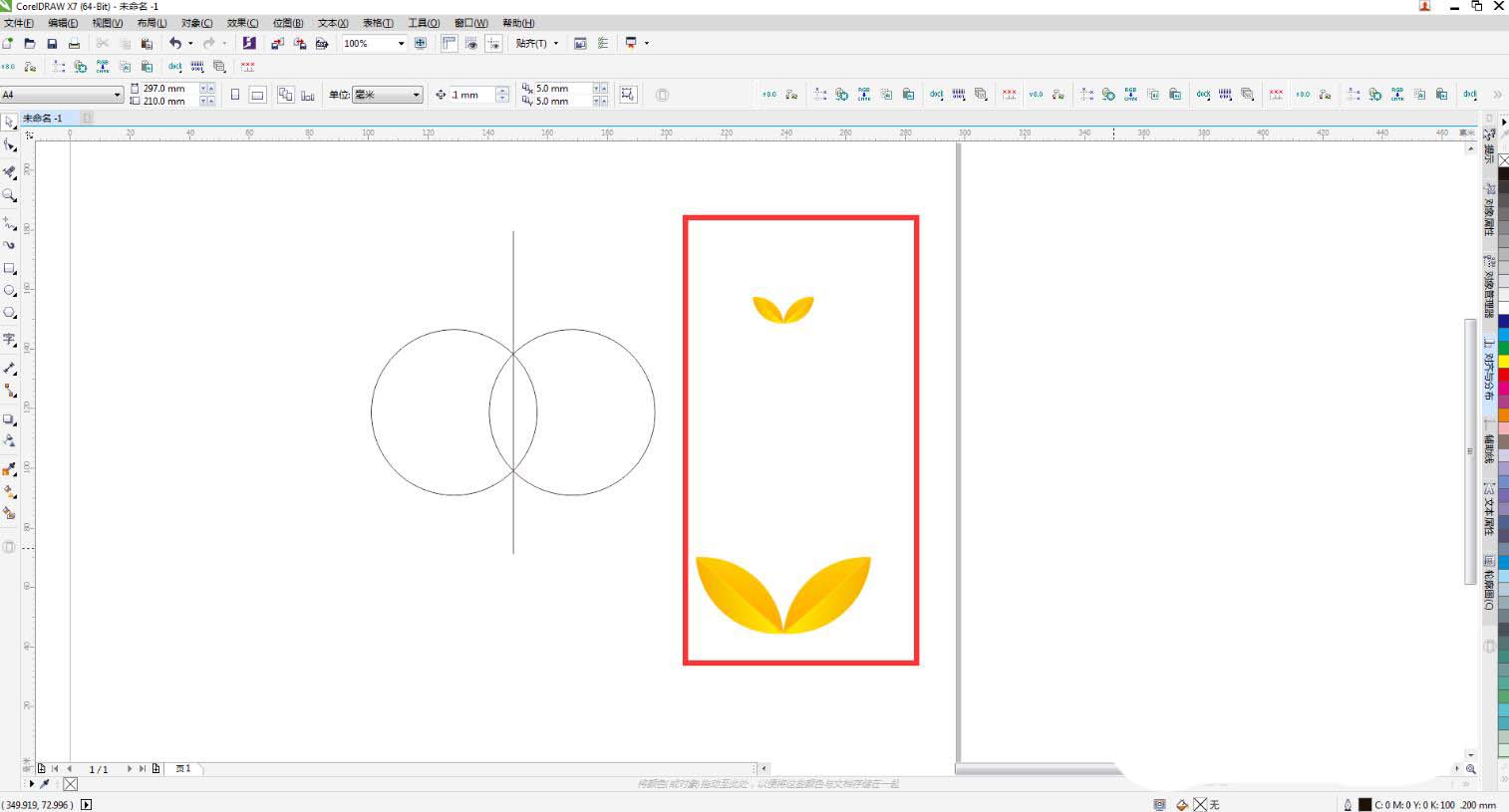This screenshot has width=1509, height=812.
Task: Select the Pick tool in toolbox
Action: pos(9,122)
